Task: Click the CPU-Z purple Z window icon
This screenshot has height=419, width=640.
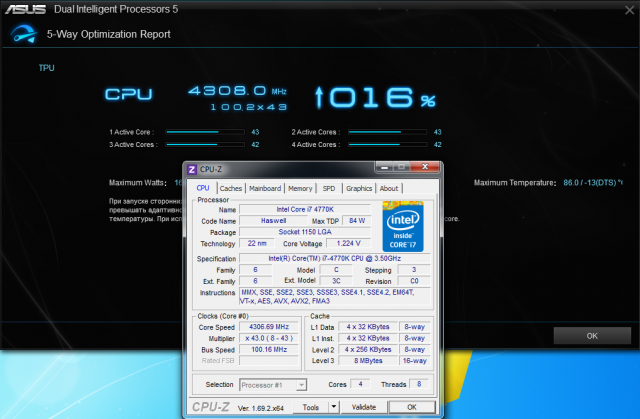Action: [192, 169]
